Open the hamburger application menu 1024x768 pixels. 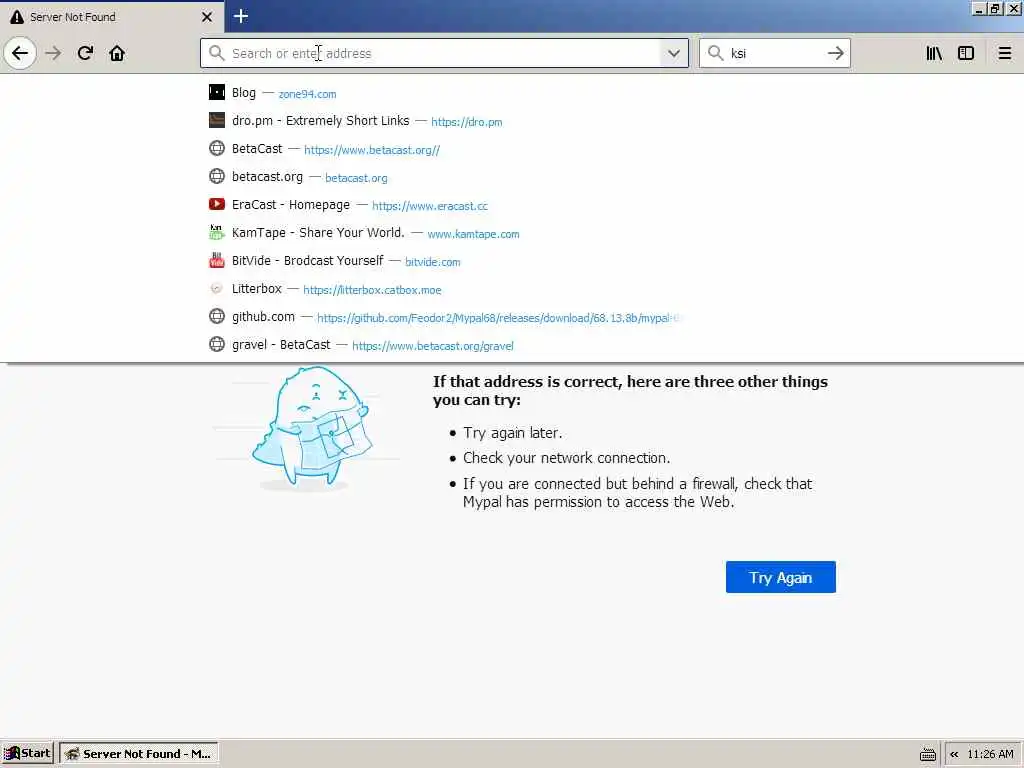(x=1004, y=54)
